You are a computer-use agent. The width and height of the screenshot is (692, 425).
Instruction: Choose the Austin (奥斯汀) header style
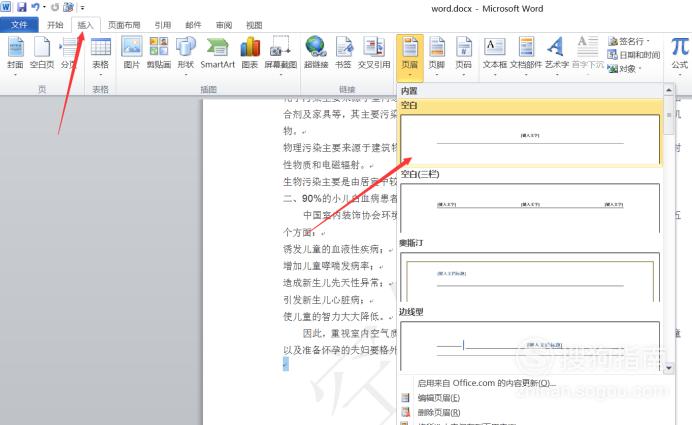tap(530, 277)
